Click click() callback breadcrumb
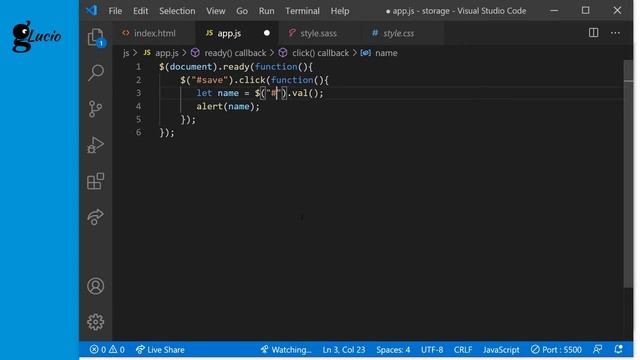The width and height of the screenshot is (640, 360). pos(320,53)
